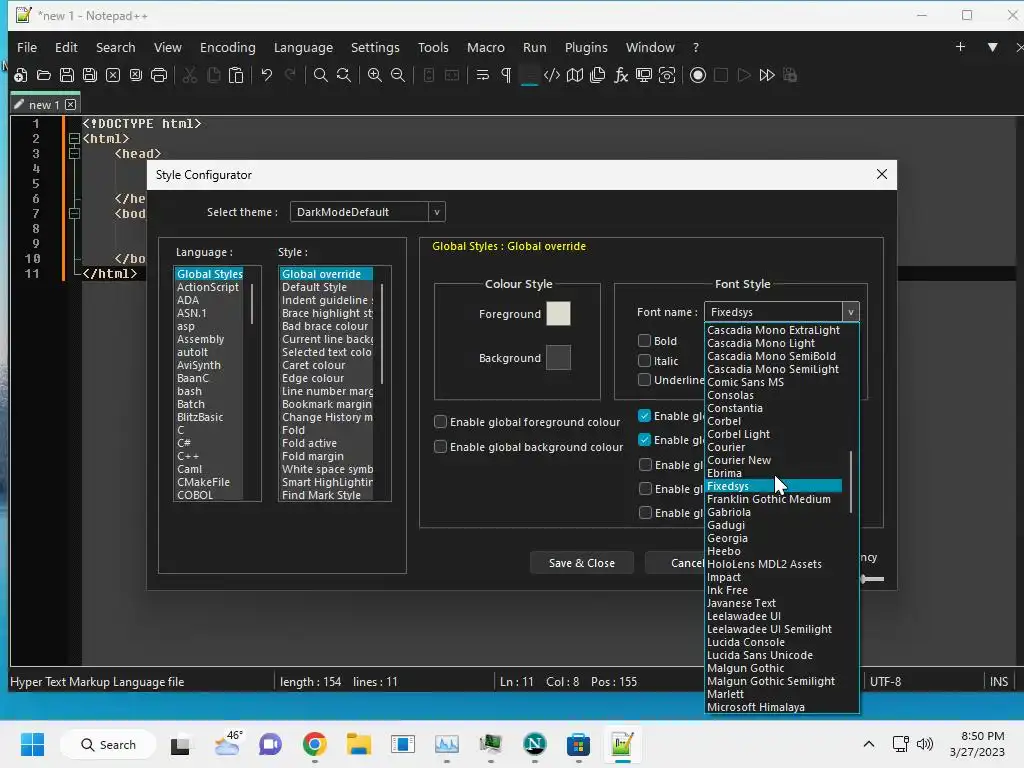Viewport: 1024px width, 768px height.
Task: Open the File menu
Action: click(27, 47)
